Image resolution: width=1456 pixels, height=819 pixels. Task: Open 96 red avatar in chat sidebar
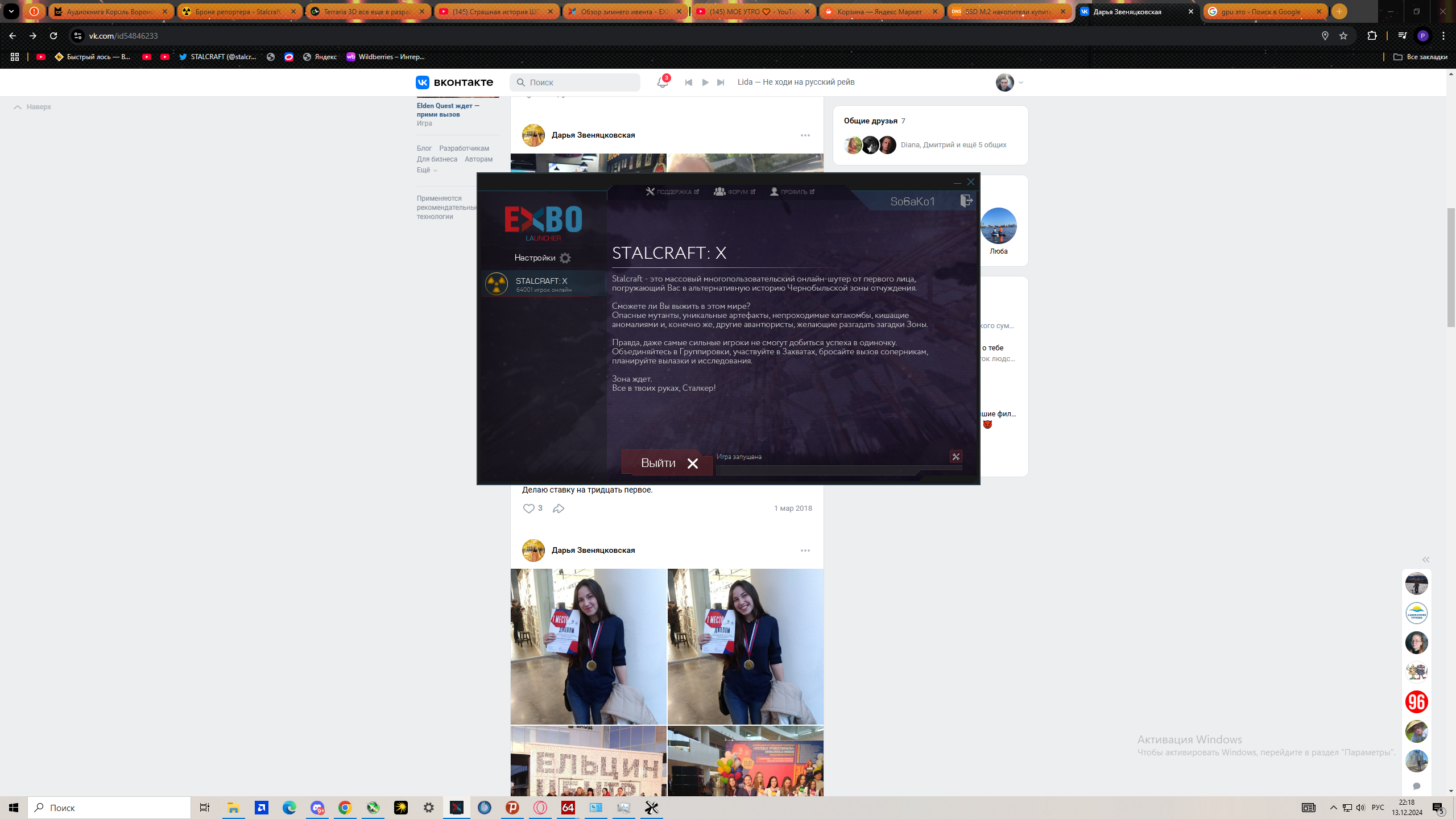click(x=1417, y=702)
